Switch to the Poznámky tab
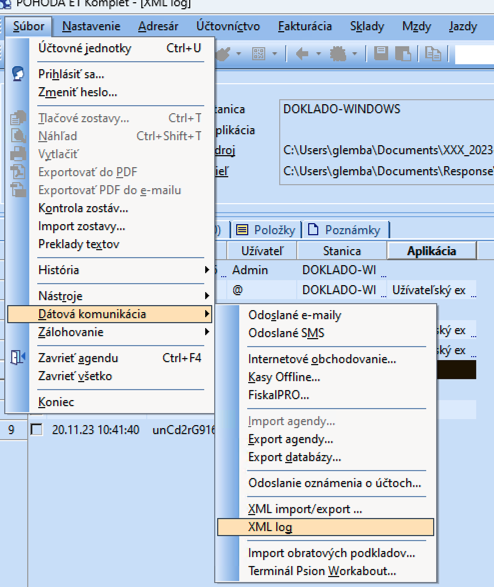494x587 pixels. 347,229
